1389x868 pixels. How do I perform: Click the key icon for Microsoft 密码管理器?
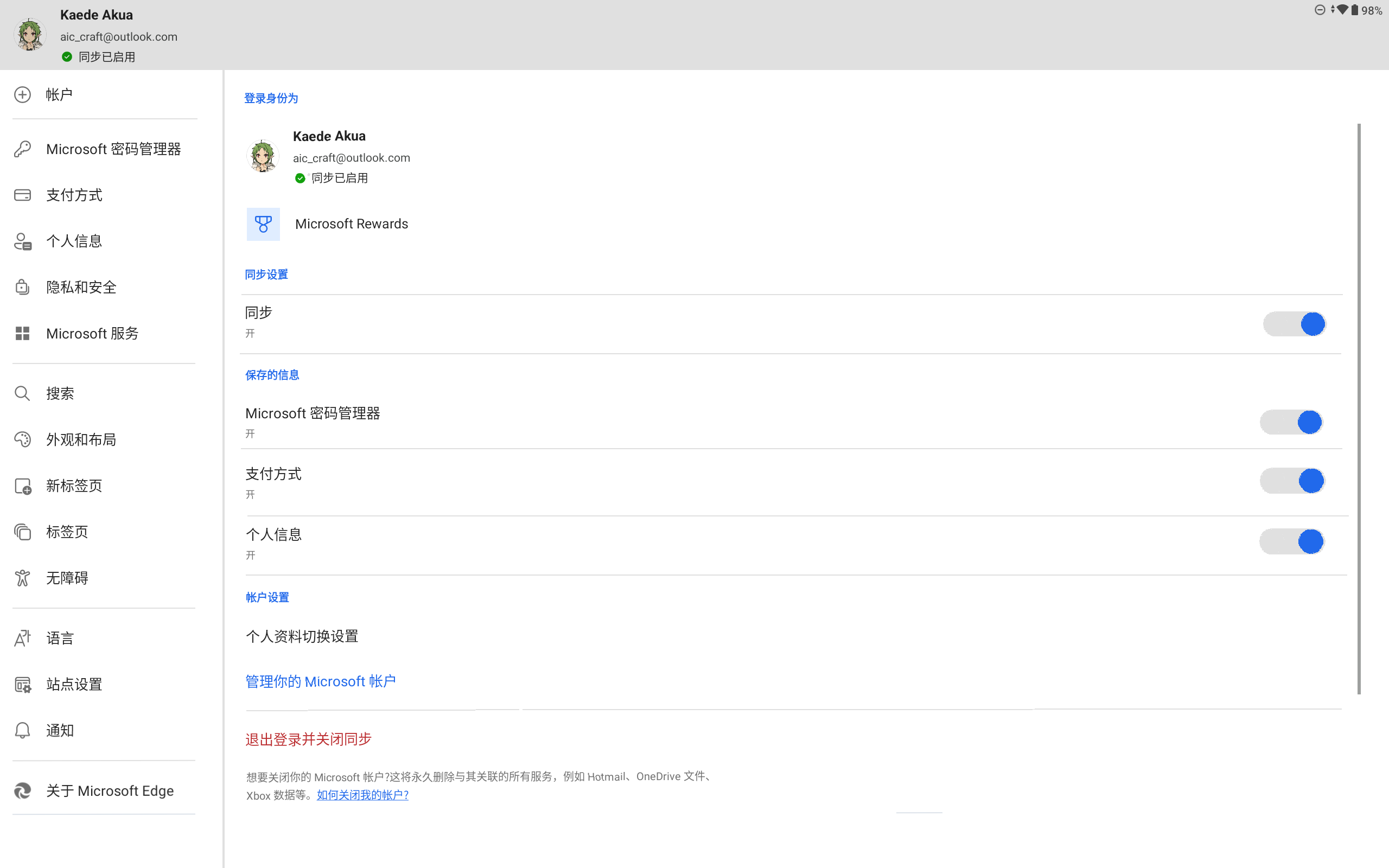pyautogui.click(x=22, y=149)
